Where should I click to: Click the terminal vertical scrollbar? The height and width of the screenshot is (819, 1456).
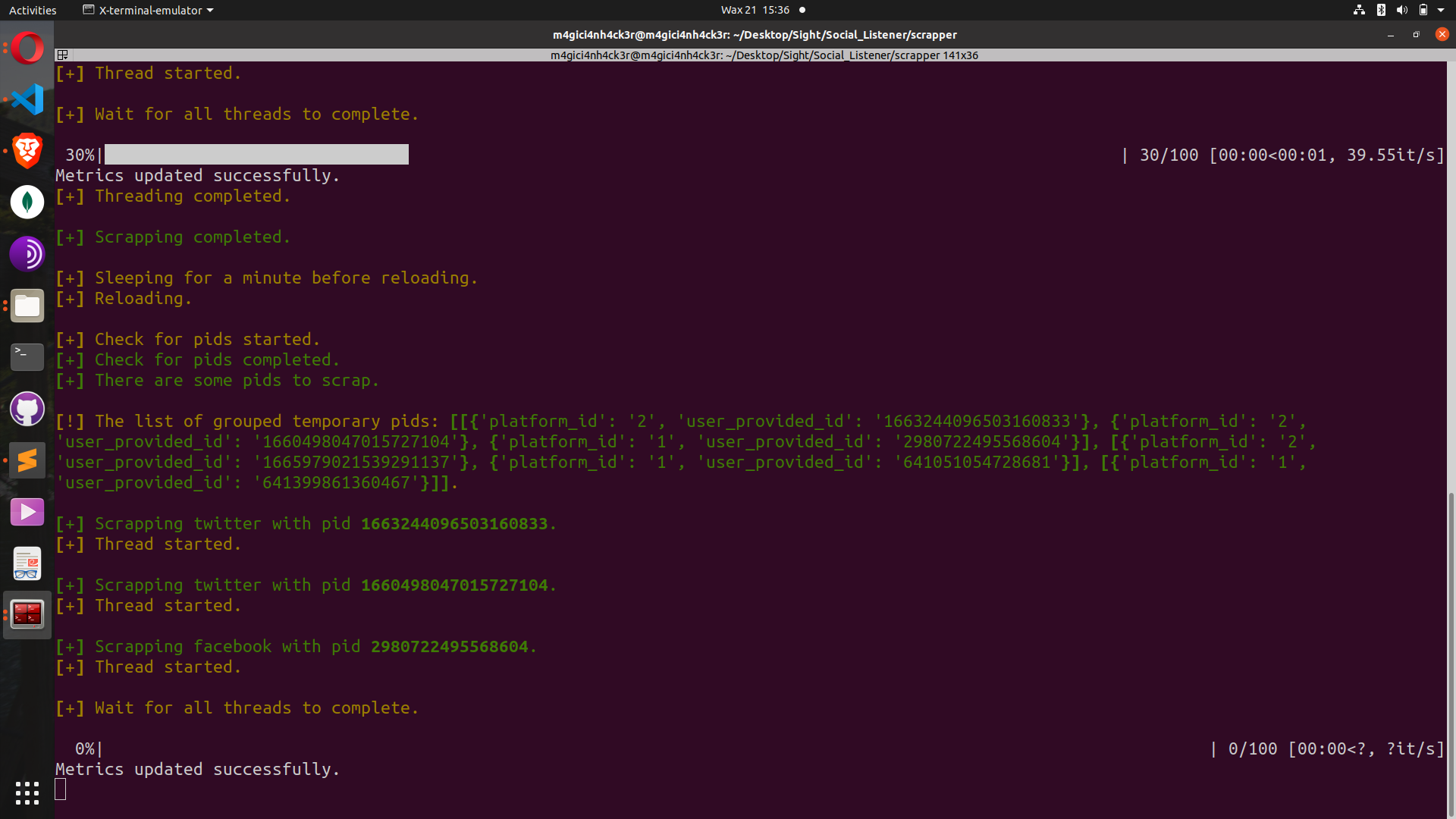(x=1451, y=652)
